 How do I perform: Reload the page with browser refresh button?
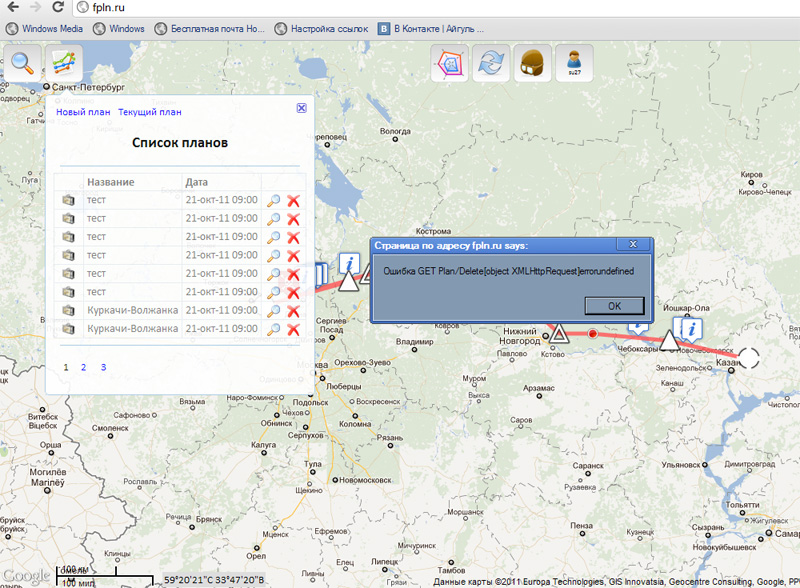[x=58, y=8]
